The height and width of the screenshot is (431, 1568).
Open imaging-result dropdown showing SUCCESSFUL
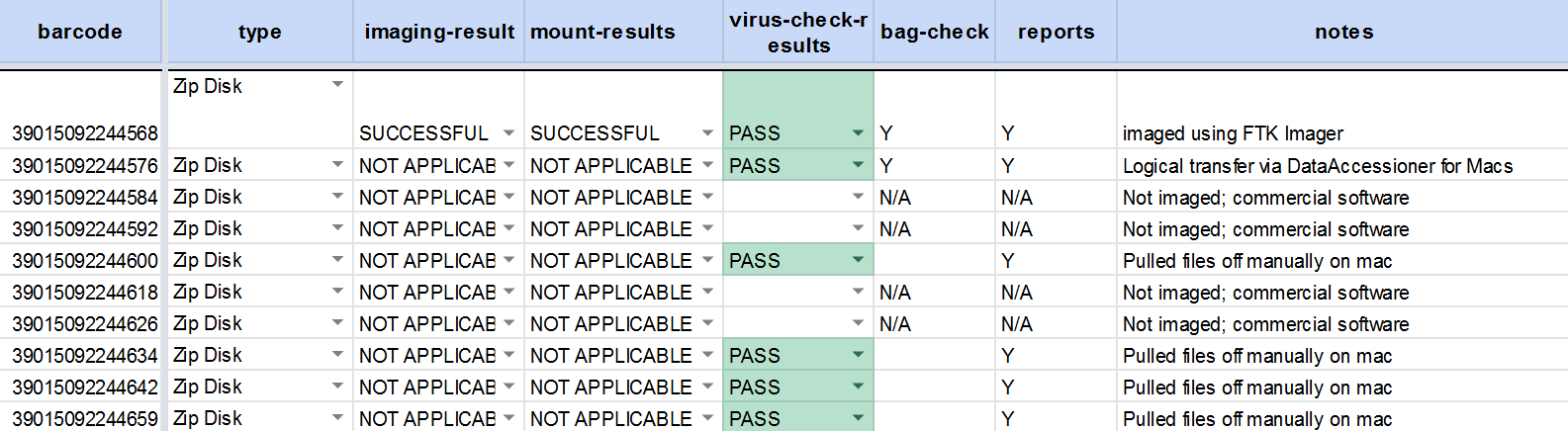click(x=508, y=132)
